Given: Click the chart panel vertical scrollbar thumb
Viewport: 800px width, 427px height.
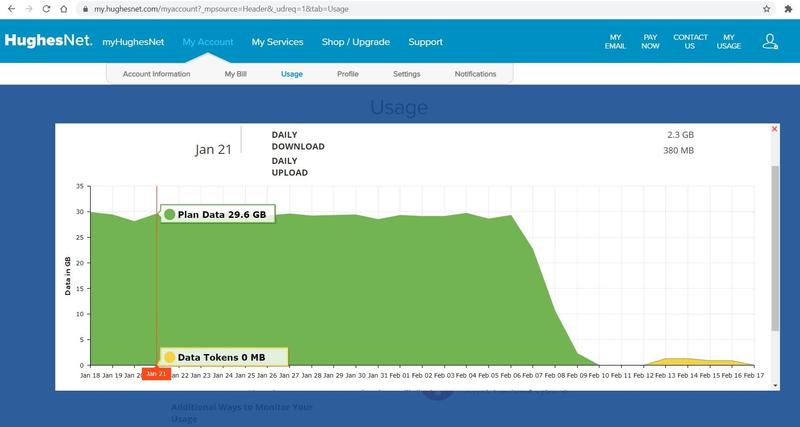Looking at the screenshot, I should 775,248.
